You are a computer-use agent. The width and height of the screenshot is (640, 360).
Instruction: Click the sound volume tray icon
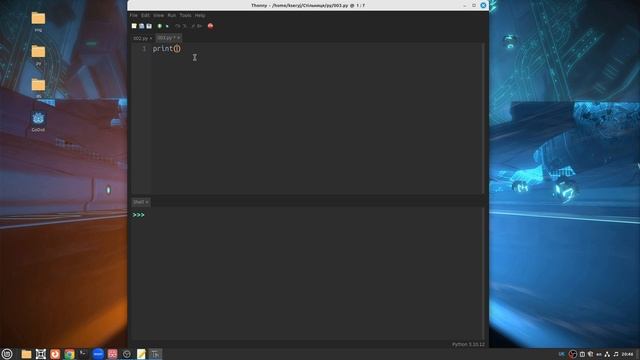[x=616, y=354]
